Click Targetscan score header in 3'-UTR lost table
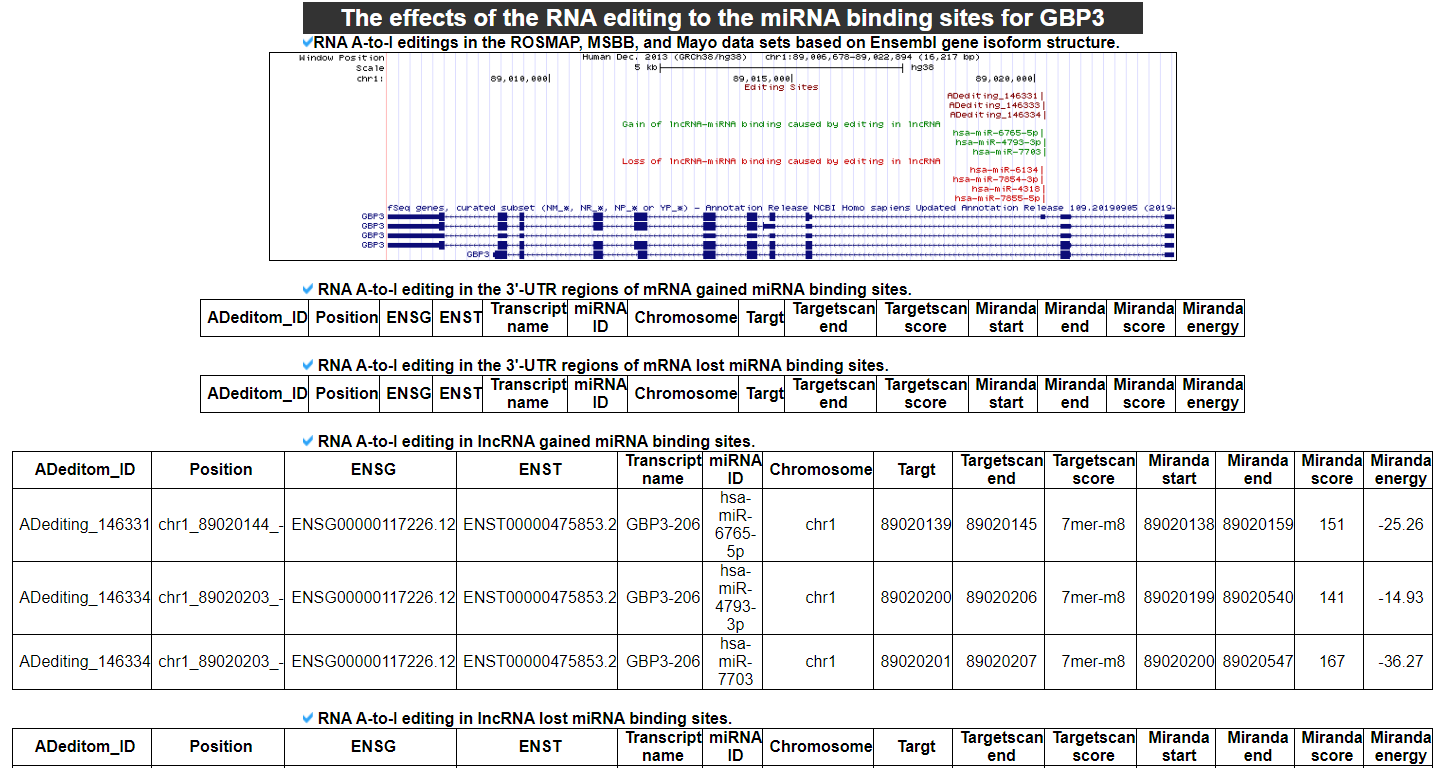This screenshot has width=1447, height=768. (x=925, y=393)
